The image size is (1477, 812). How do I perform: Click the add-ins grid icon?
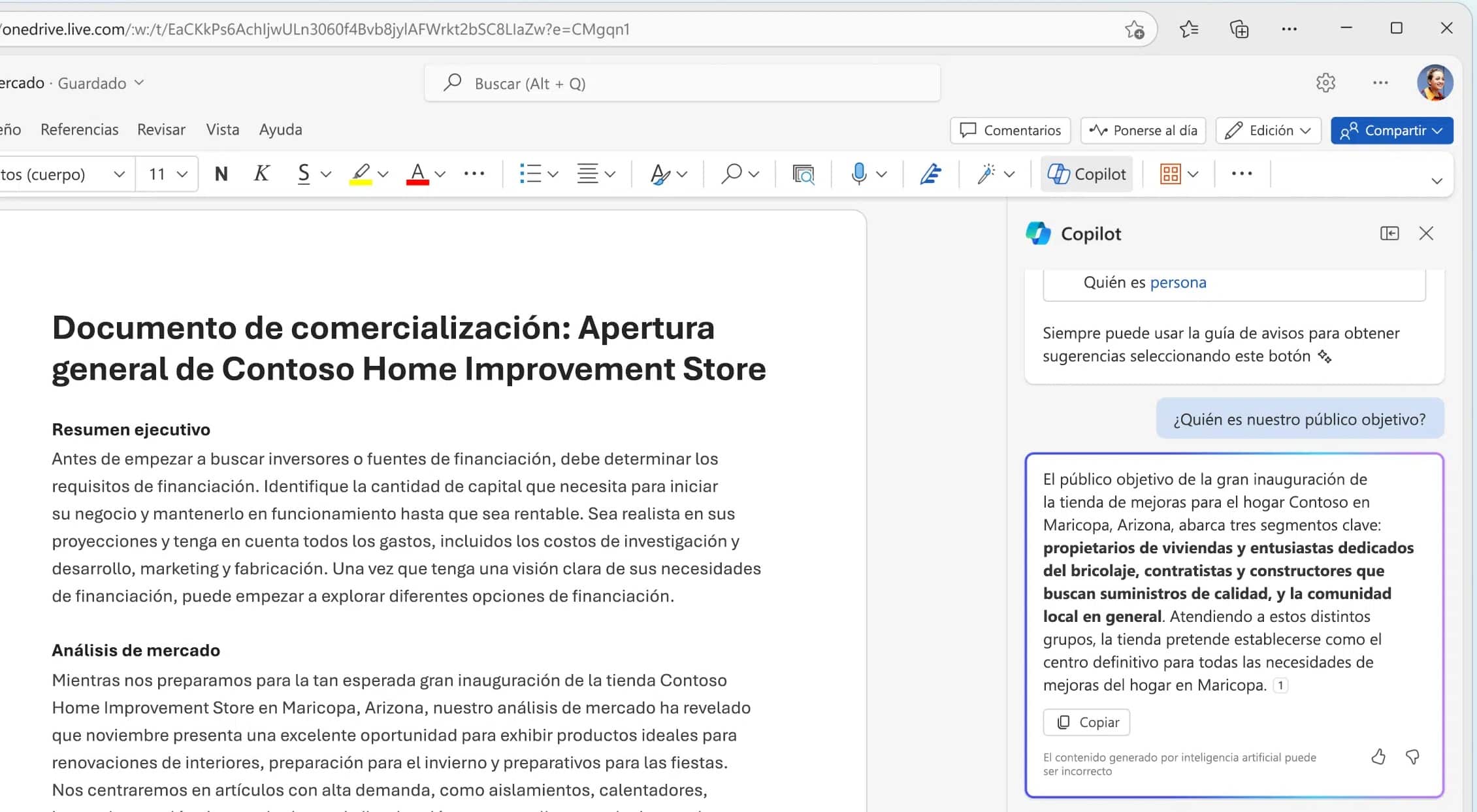(x=1170, y=174)
